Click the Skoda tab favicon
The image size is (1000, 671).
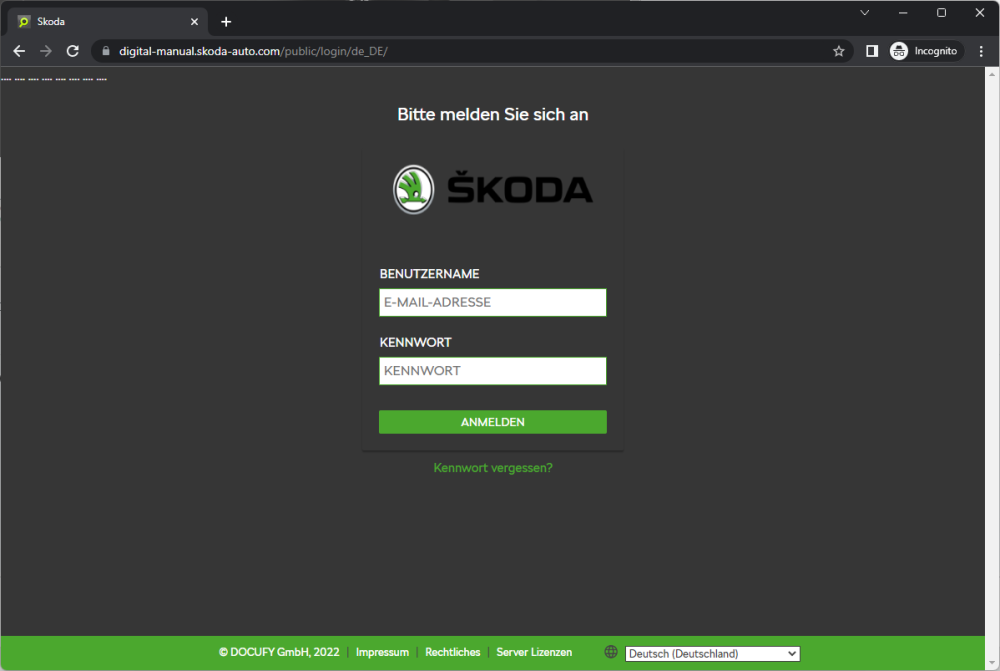pos(24,22)
